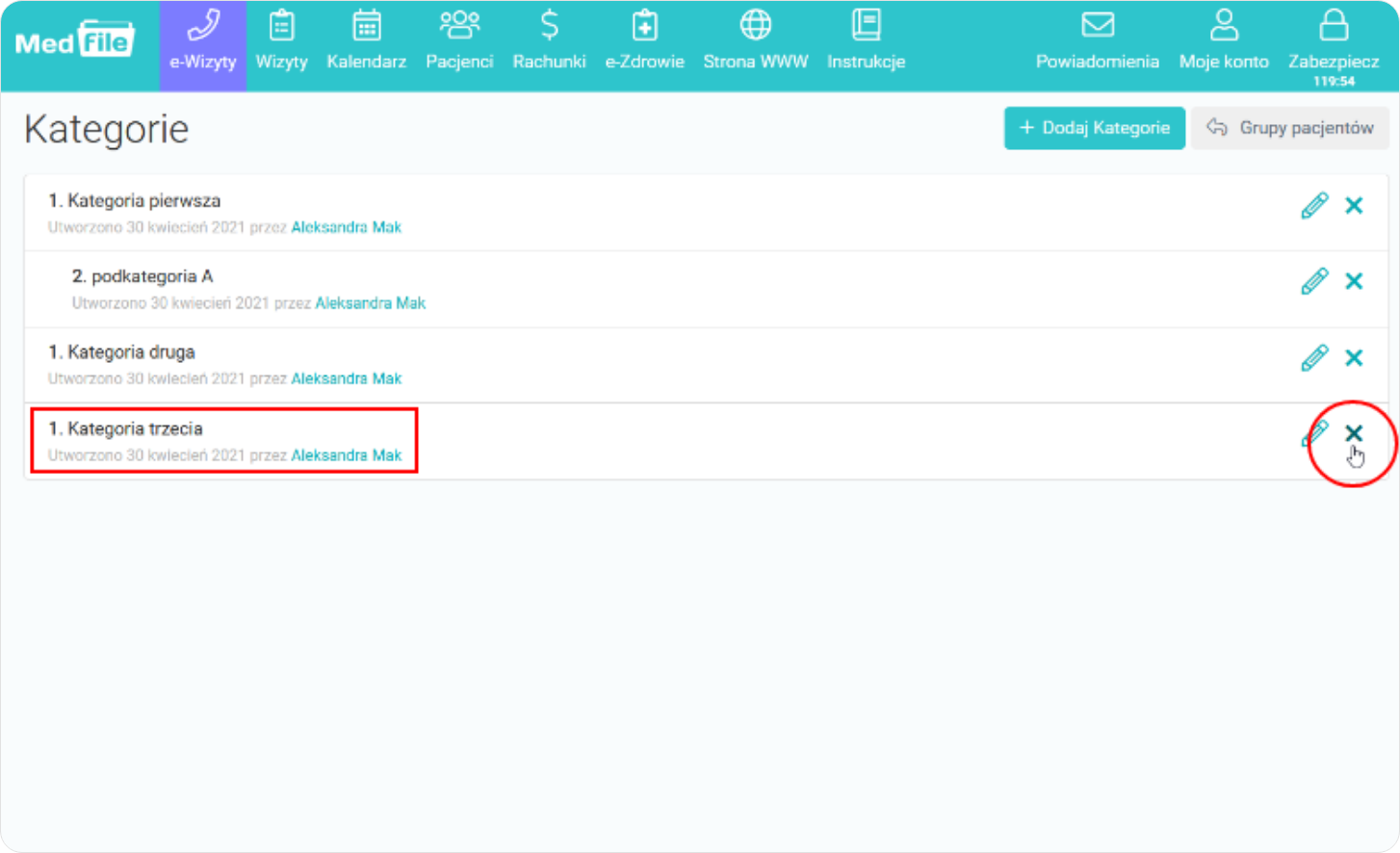Open the Strona WWW globe menu
Image resolution: width=1400 pixels, height=853 pixels.
coord(756,40)
